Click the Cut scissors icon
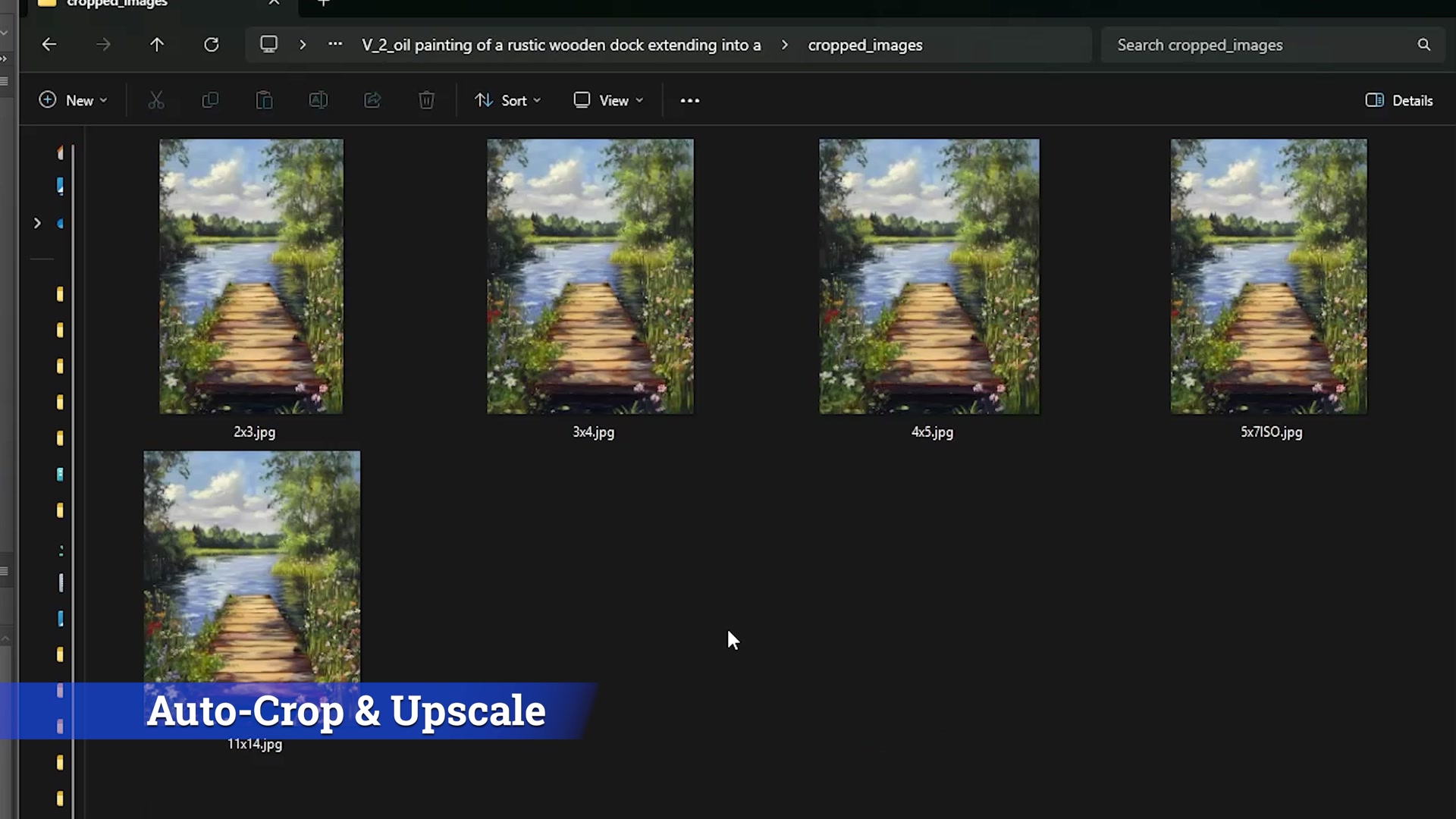Image resolution: width=1456 pixels, height=819 pixels. [x=156, y=100]
